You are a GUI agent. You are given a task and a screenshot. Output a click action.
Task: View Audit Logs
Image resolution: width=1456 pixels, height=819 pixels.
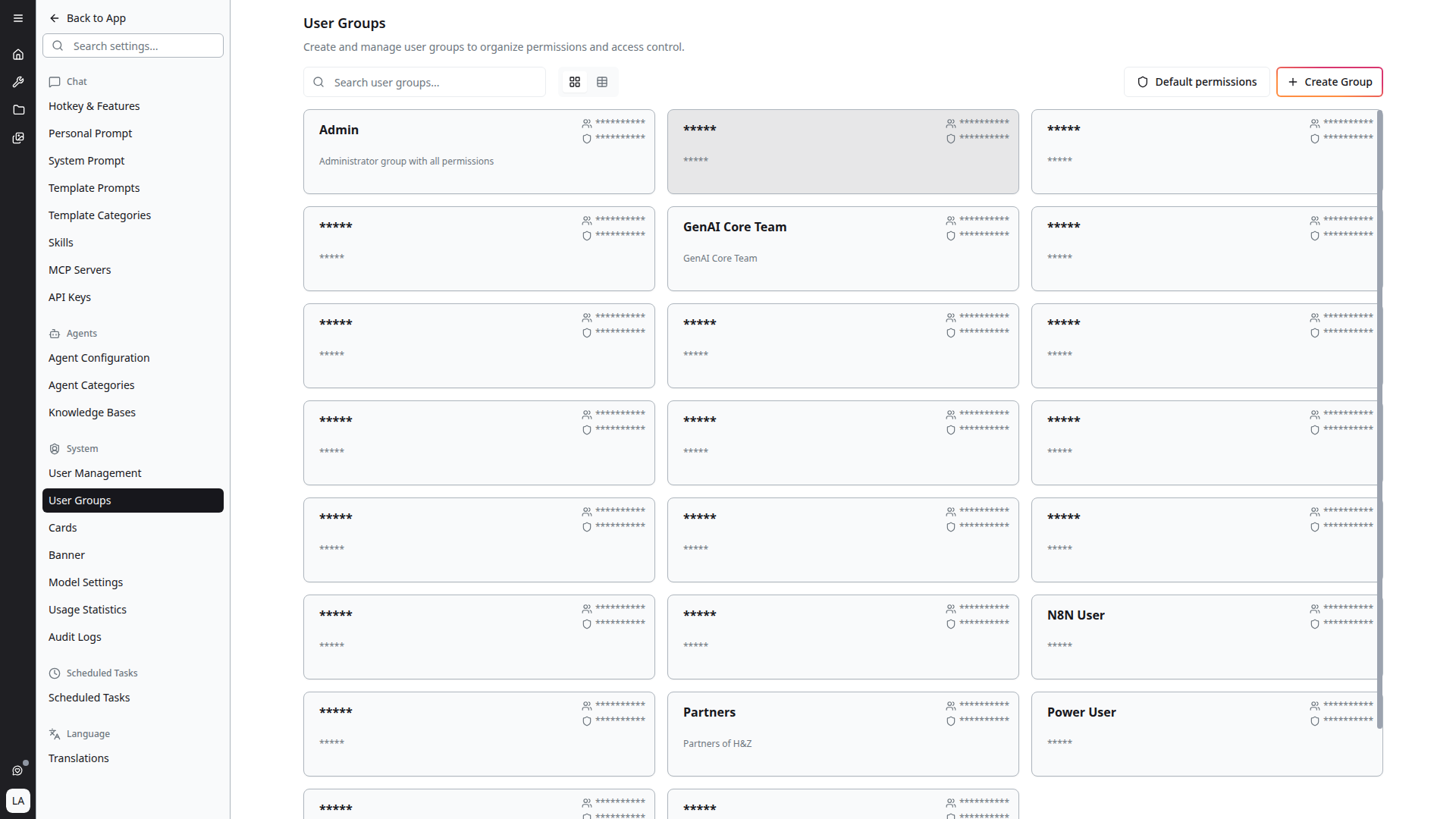coord(133,637)
